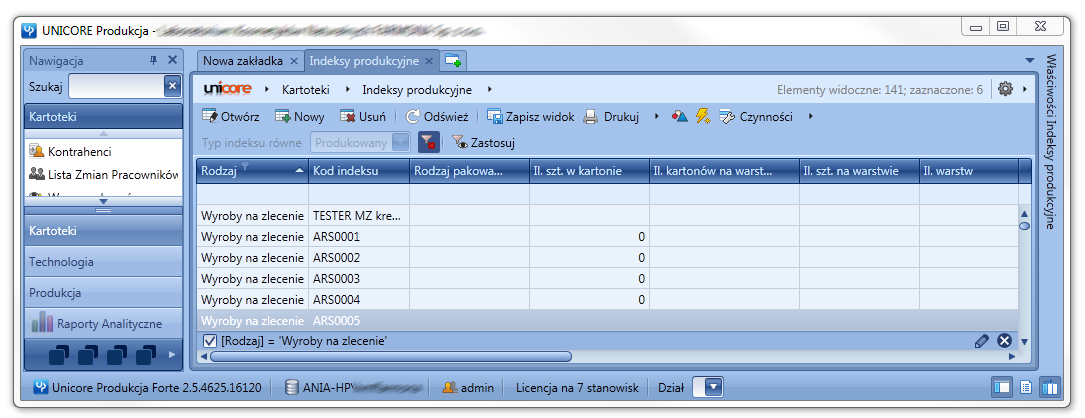Screen dimensions: 1085x418
Task: Expand the settings gear menu arrow
Action: point(1025,89)
